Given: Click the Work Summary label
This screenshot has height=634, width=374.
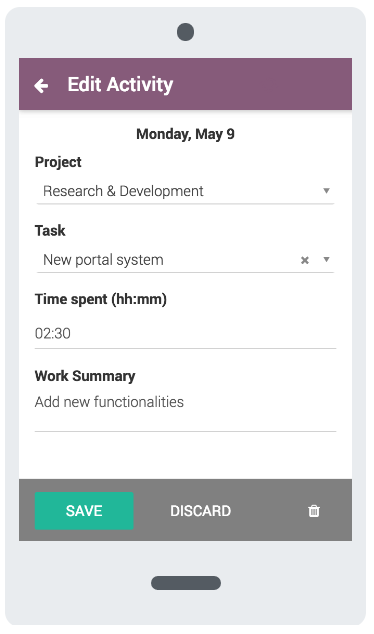Looking at the screenshot, I should tap(85, 376).
